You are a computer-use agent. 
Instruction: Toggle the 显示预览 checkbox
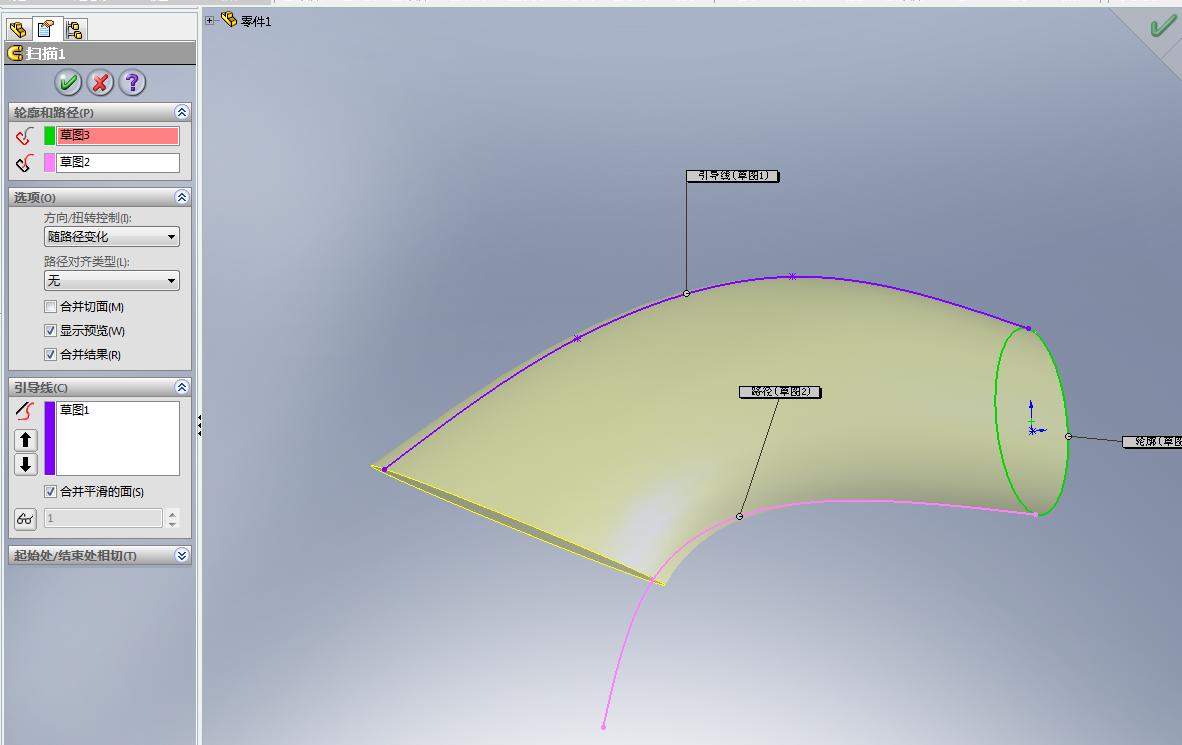(51, 330)
